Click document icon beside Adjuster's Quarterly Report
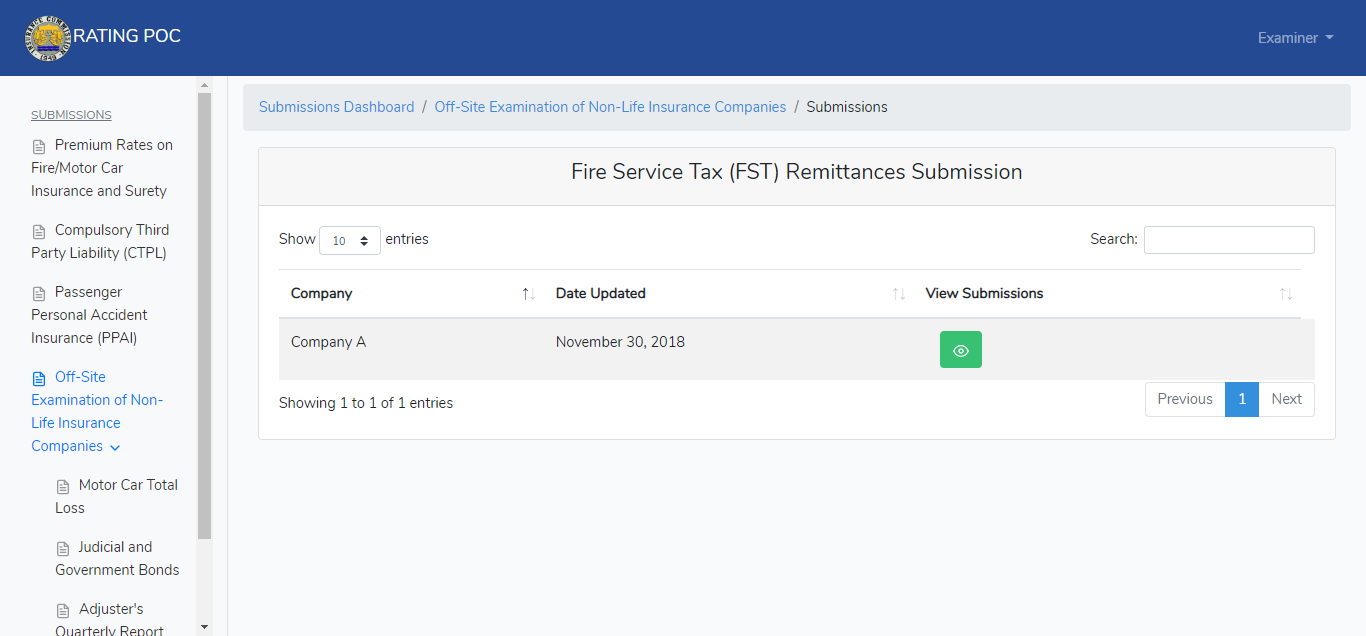 [63, 611]
